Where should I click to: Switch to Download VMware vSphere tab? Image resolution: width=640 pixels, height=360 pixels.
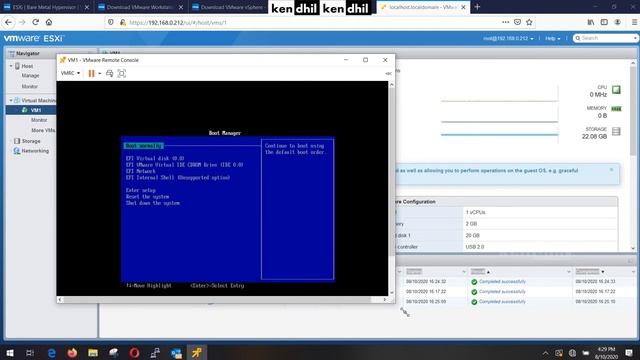(229, 7)
